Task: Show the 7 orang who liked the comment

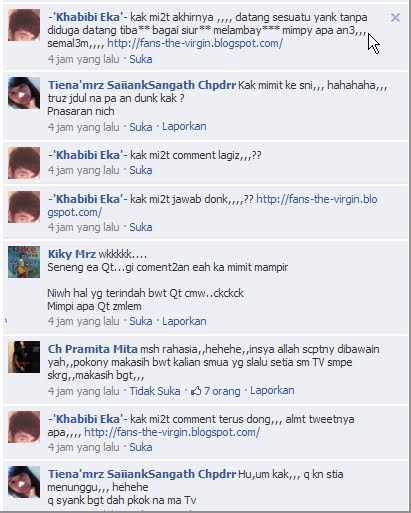Action: (222, 391)
